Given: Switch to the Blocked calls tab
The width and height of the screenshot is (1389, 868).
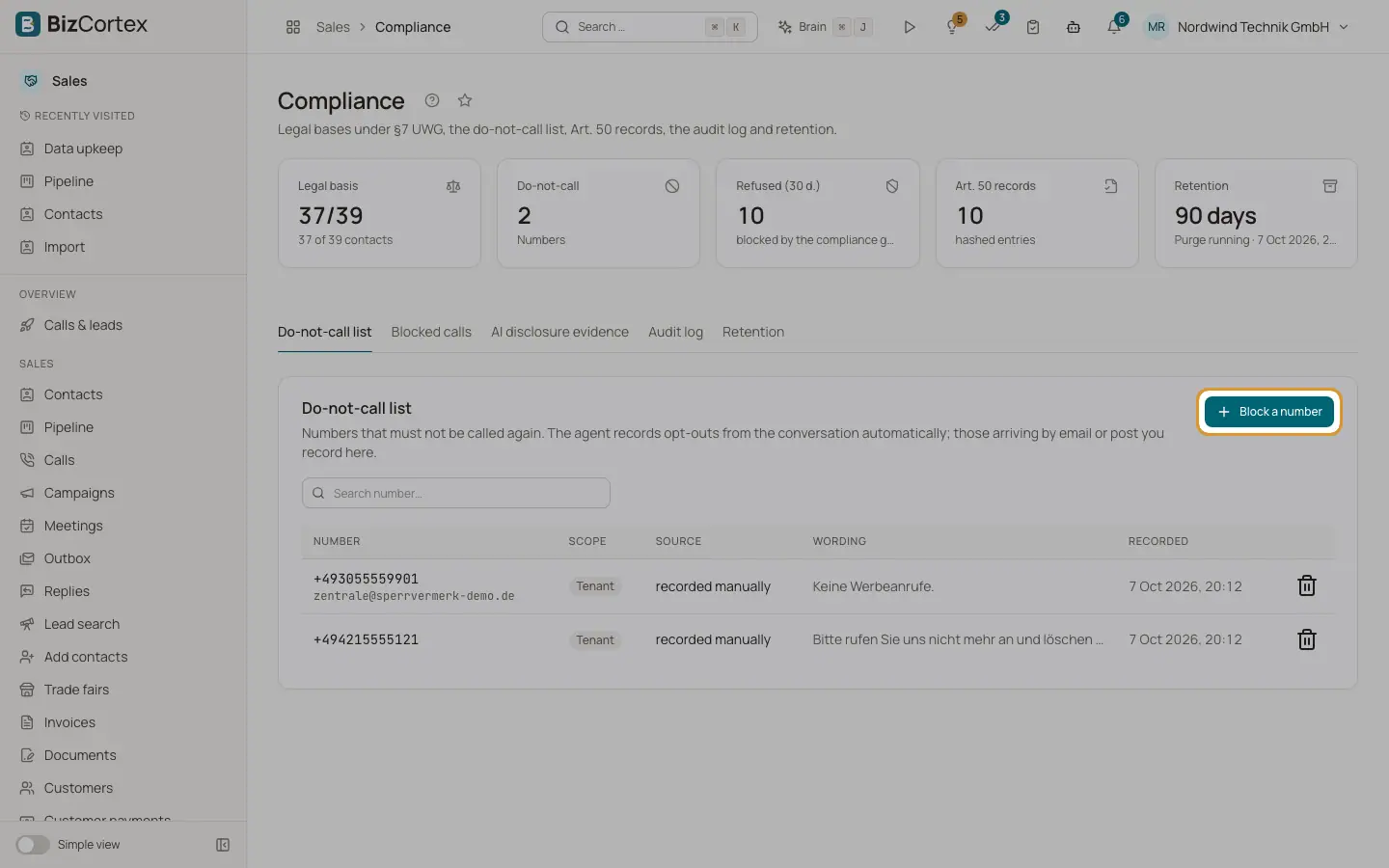Looking at the screenshot, I should pos(431,332).
